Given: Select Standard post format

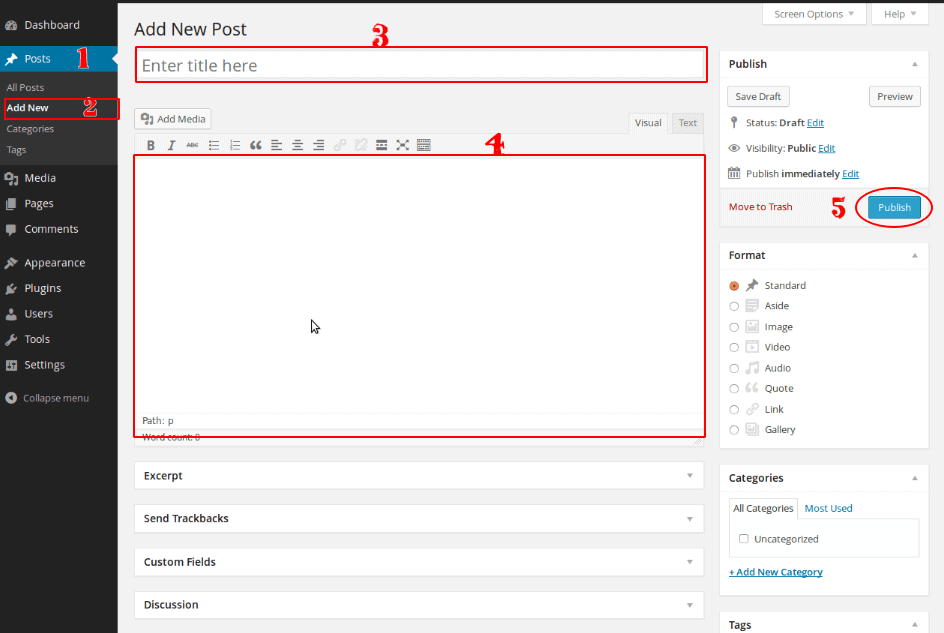Looking at the screenshot, I should 734,286.
